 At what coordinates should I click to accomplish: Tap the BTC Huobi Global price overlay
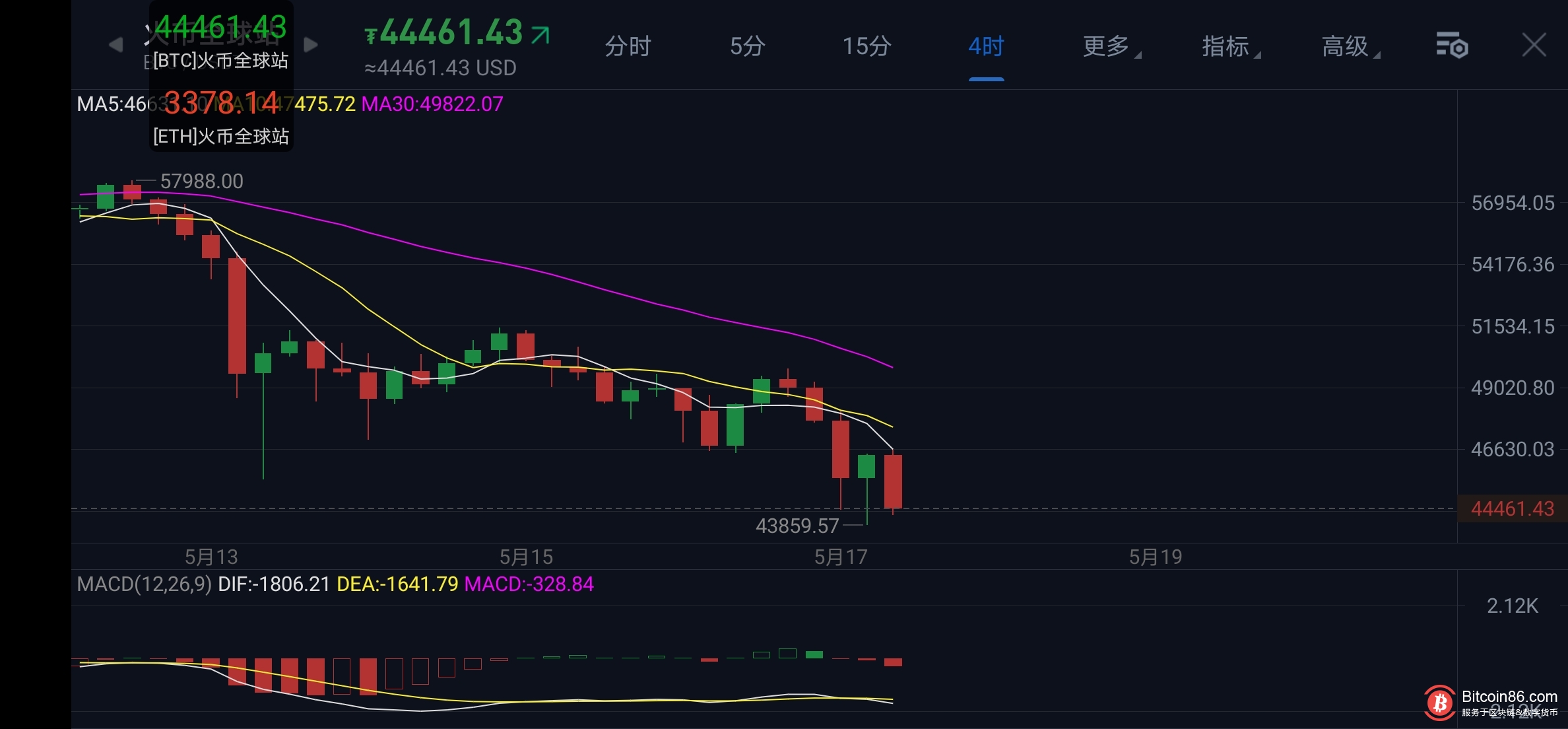[221, 40]
